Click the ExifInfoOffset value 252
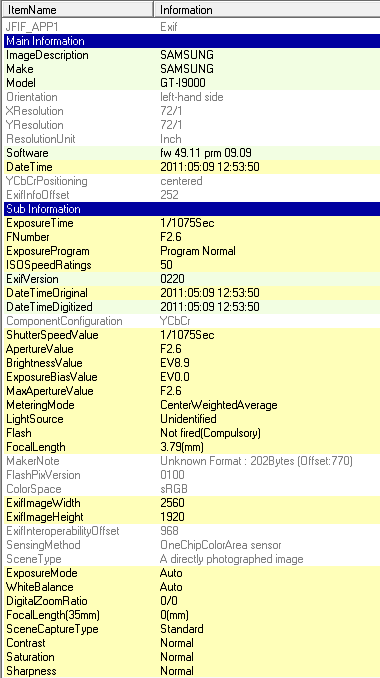 tap(169, 195)
